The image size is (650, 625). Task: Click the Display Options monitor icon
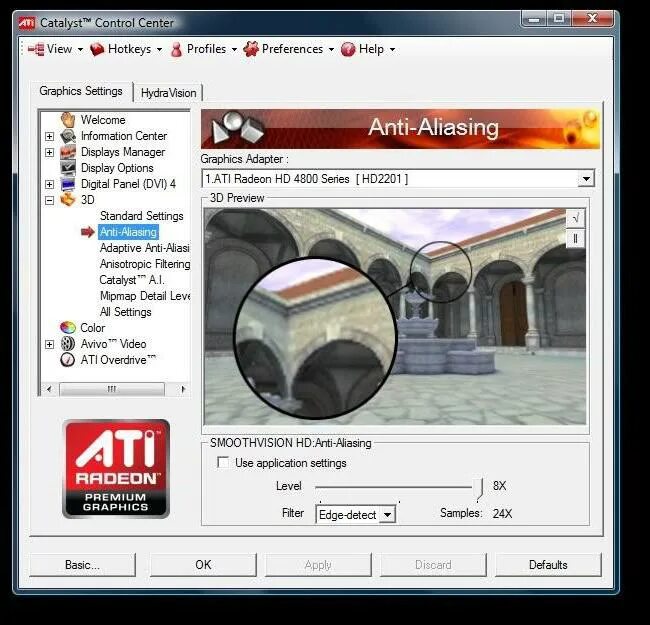coord(68,168)
